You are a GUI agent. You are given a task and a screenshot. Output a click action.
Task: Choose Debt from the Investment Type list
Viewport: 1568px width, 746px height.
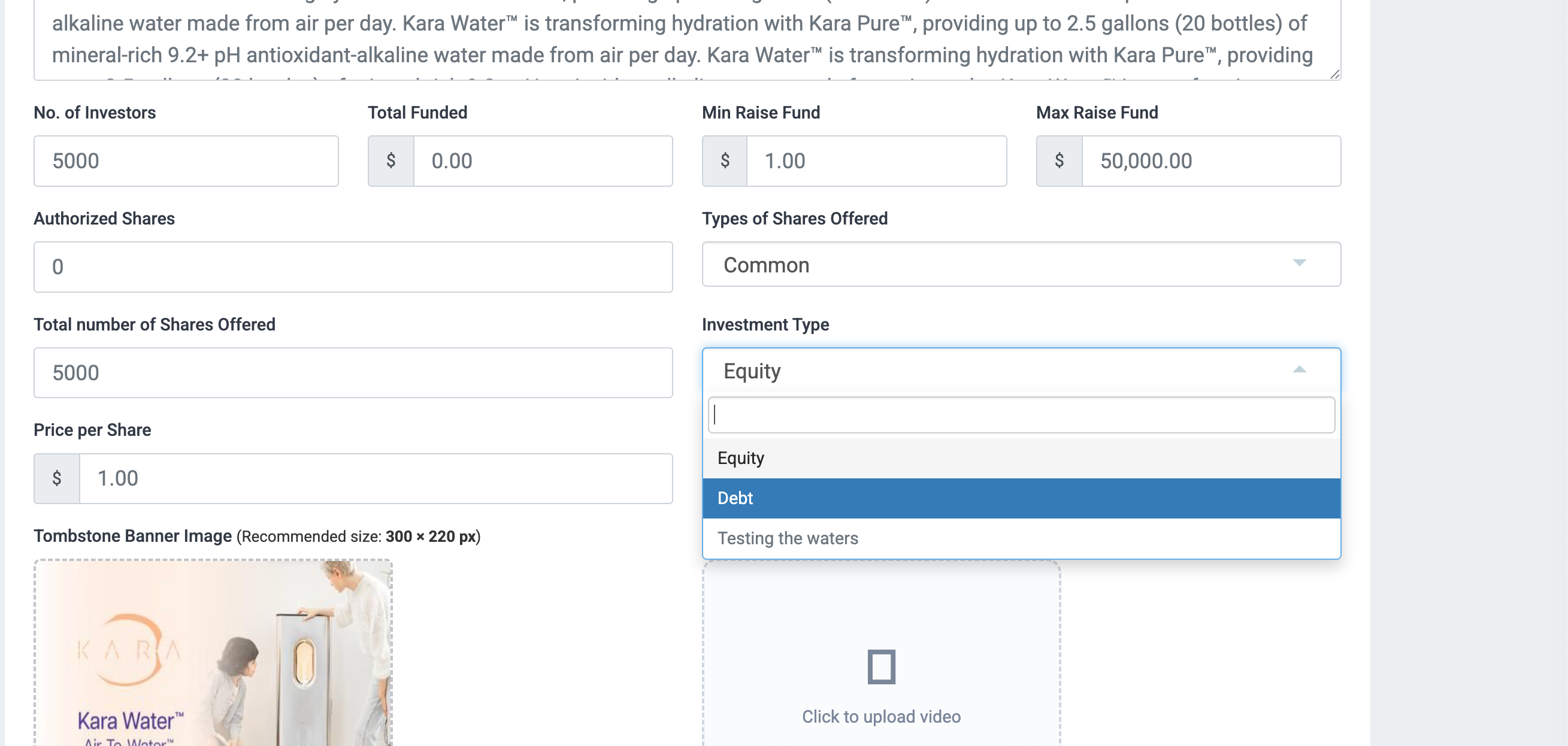click(x=1021, y=498)
